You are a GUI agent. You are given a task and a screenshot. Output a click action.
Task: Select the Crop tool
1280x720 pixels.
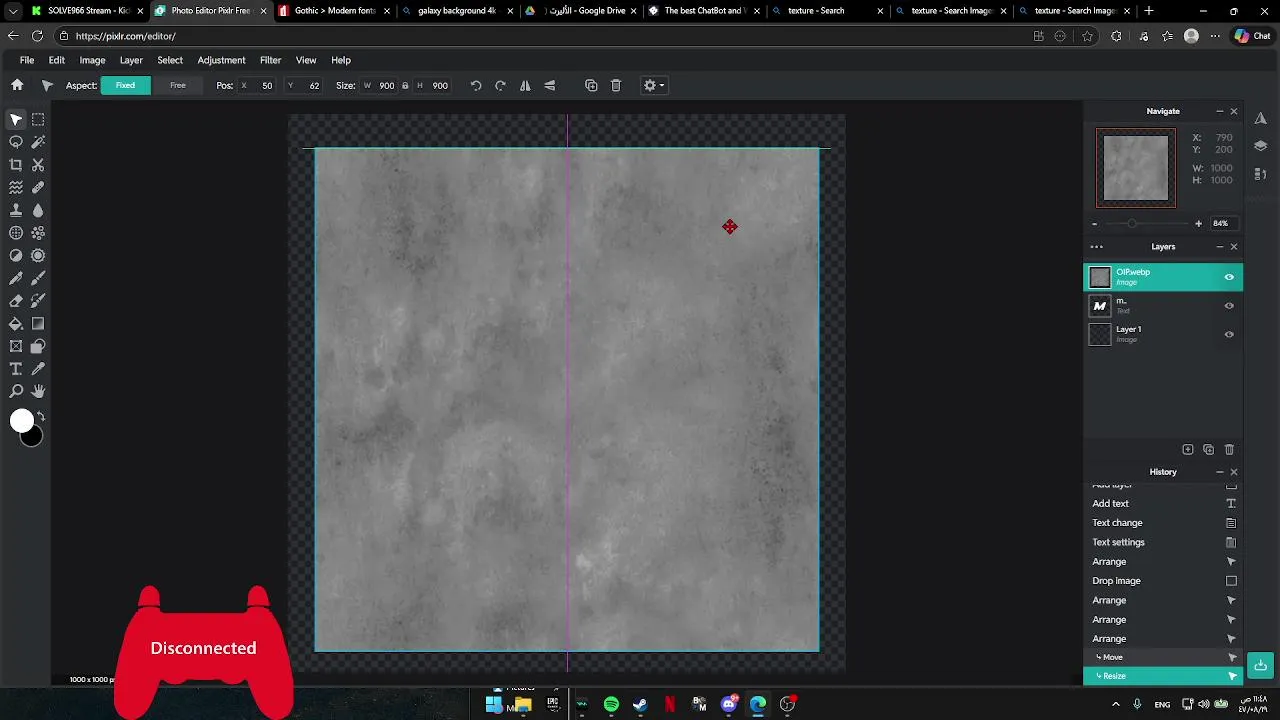pyautogui.click(x=16, y=165)
